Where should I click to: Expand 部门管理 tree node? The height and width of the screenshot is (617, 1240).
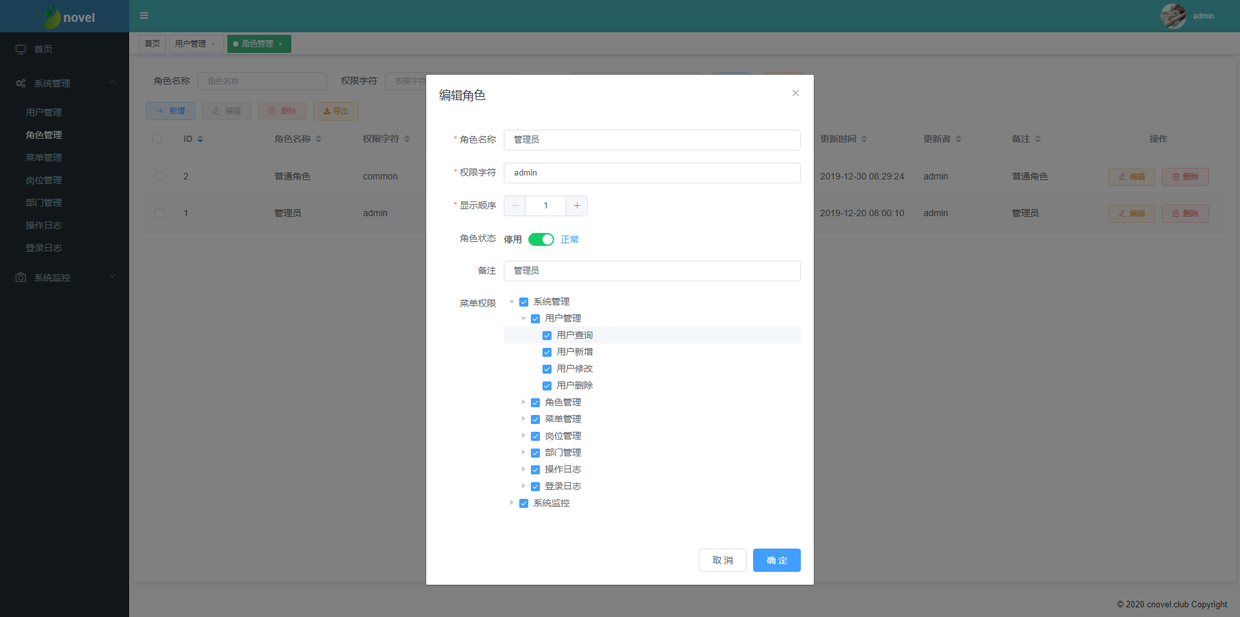click(523, 453)
